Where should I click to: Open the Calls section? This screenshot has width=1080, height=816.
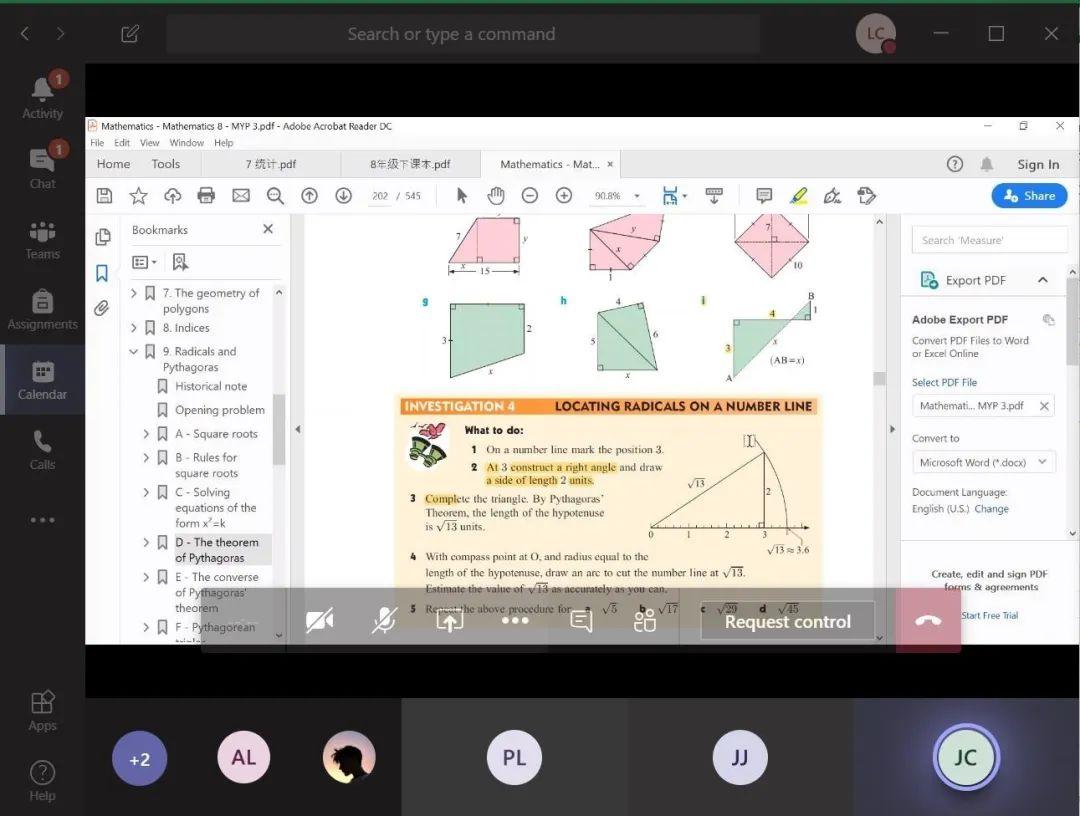[42, 450]
